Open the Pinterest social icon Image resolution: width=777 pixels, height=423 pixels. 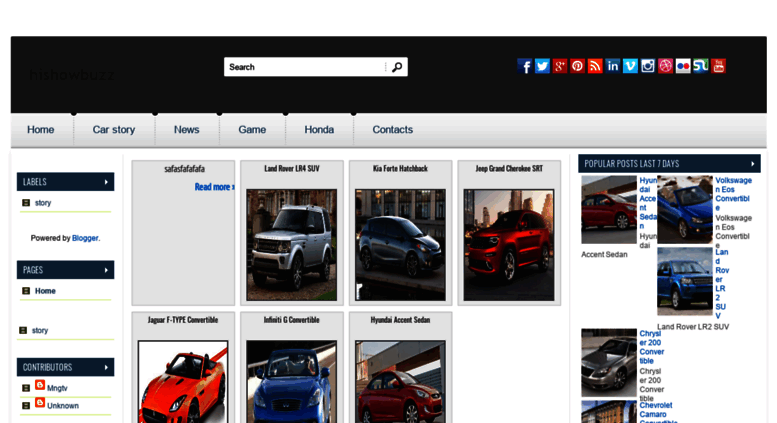point(577,66)
